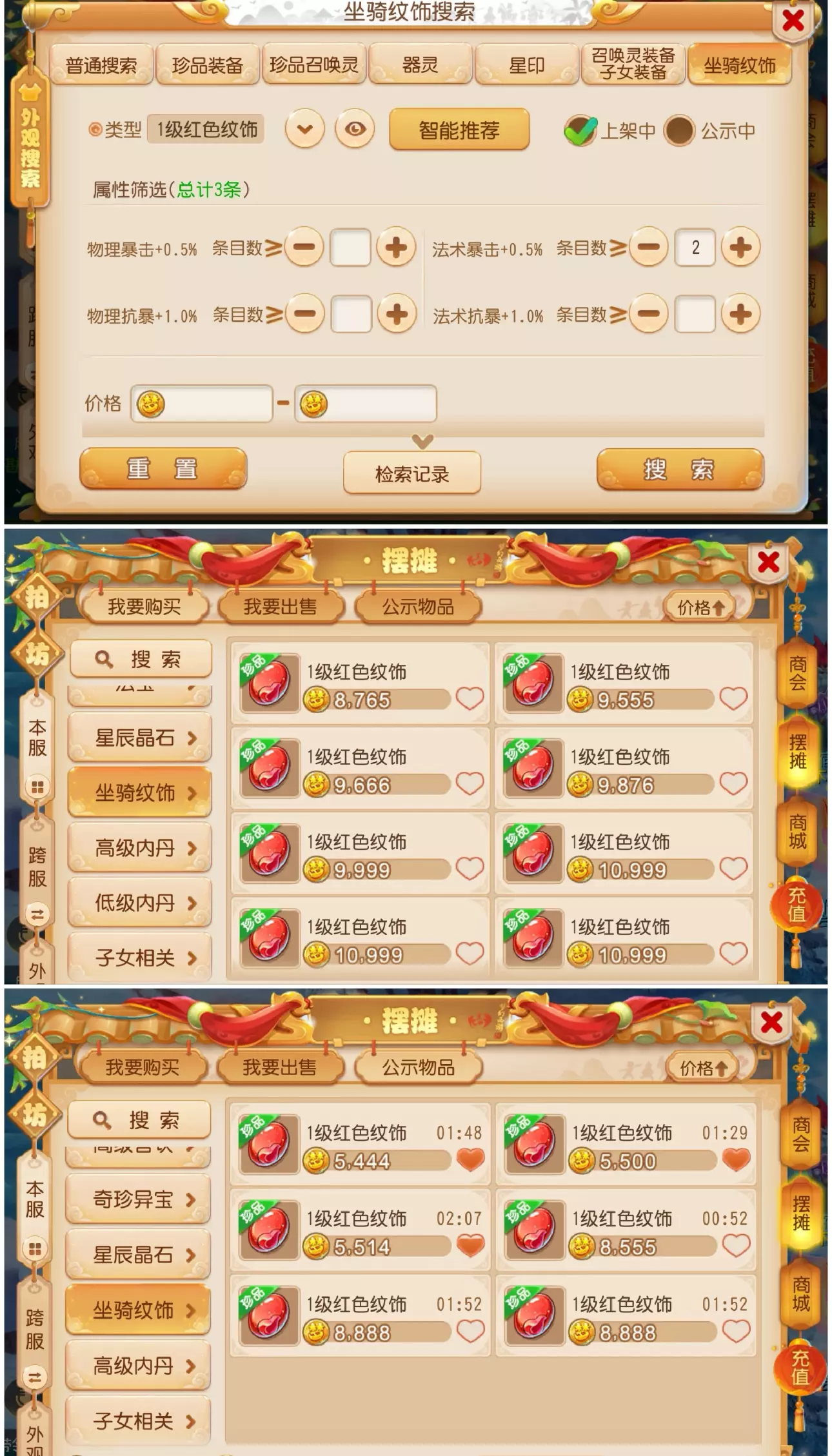Toggle 价格 sort arrow in middle panel

700,607
